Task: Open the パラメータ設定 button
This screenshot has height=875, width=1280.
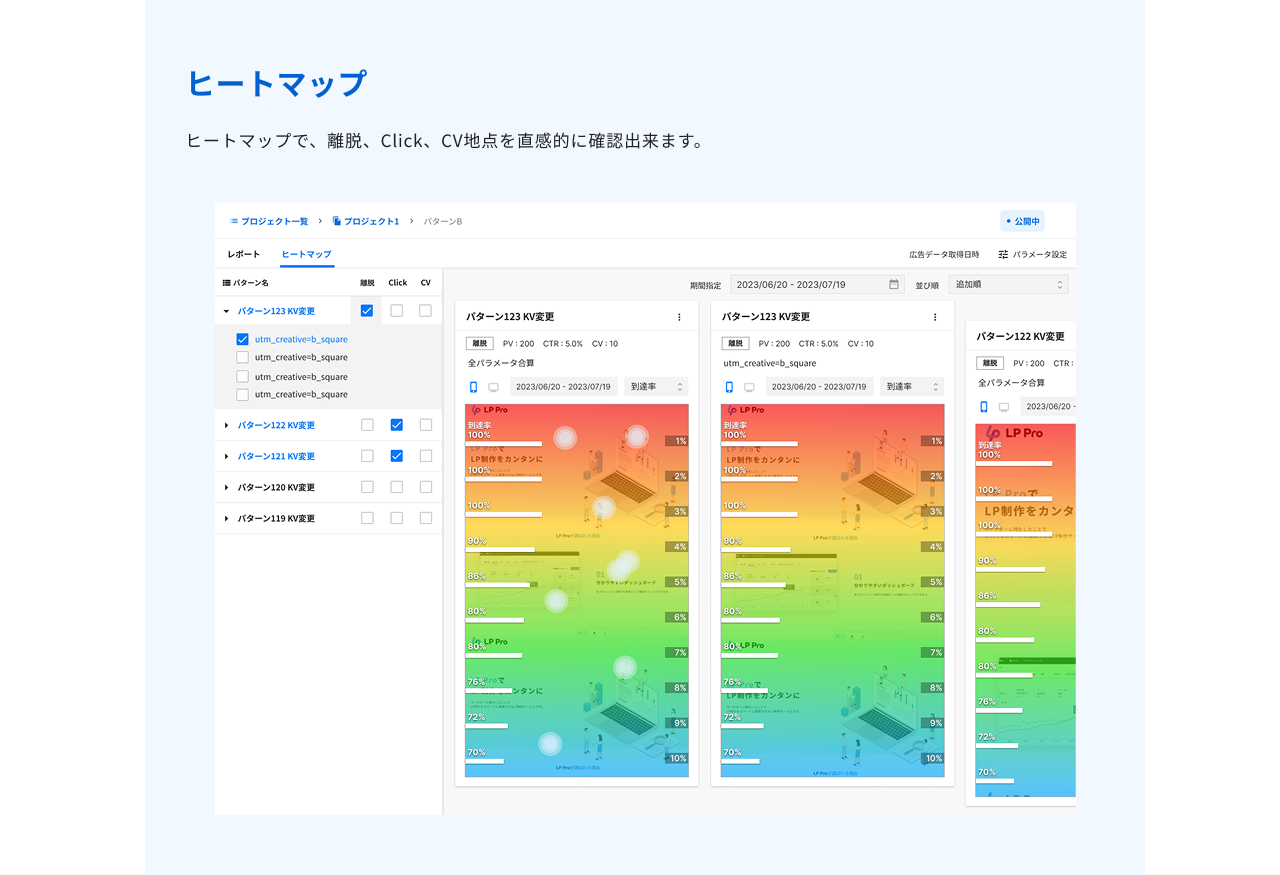Action: pyautogui.click(x=1033, y=255)
